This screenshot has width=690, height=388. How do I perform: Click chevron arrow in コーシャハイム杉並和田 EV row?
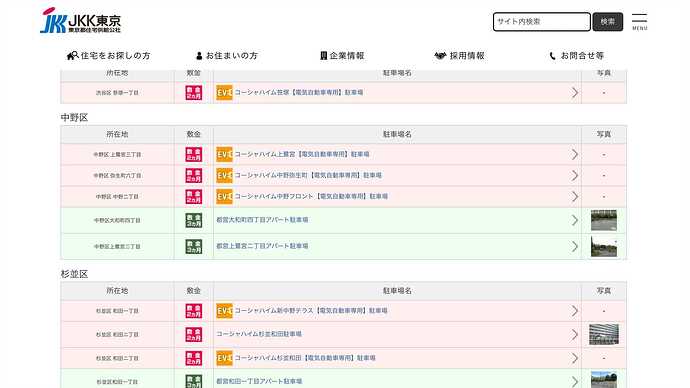click(575, 358)
